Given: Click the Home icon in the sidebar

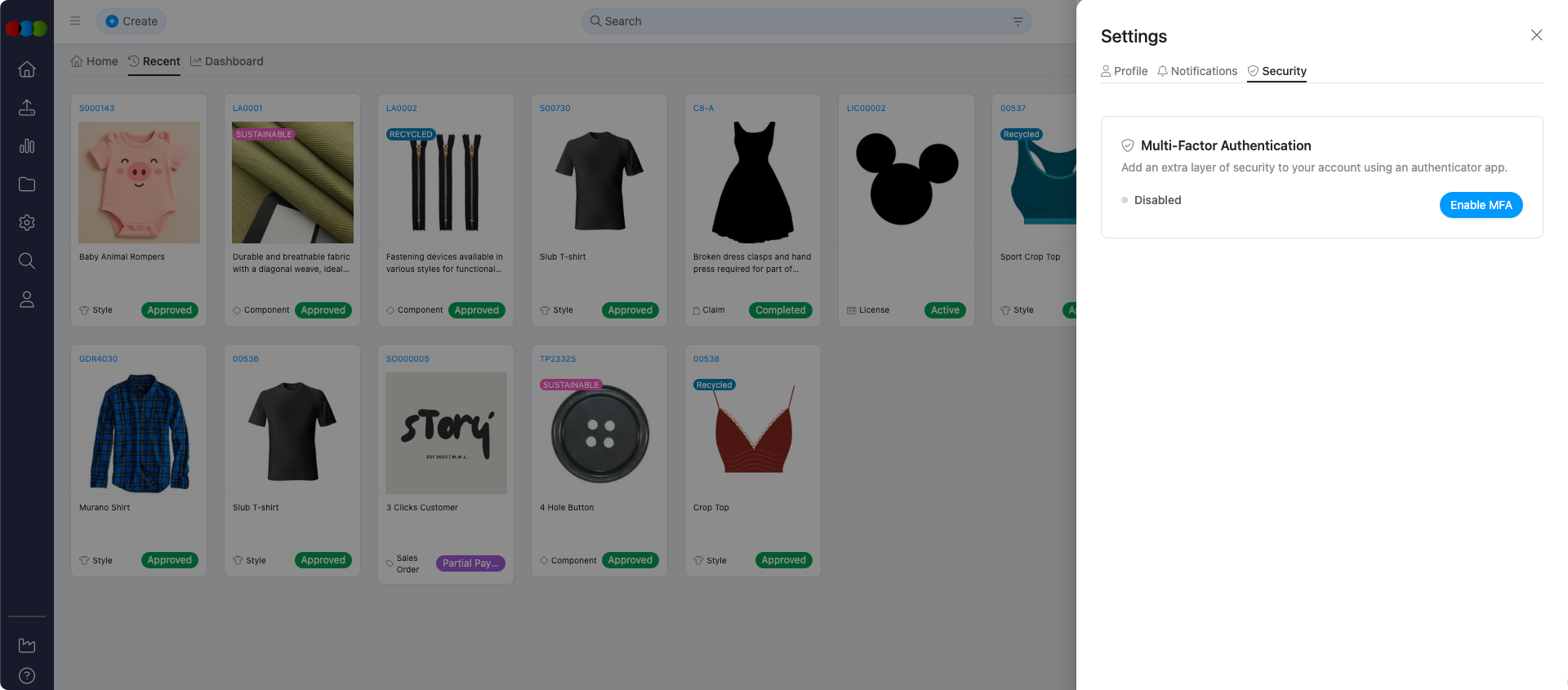Looking at the screenshot, I should pyautogui.click(x=27, y=69).
